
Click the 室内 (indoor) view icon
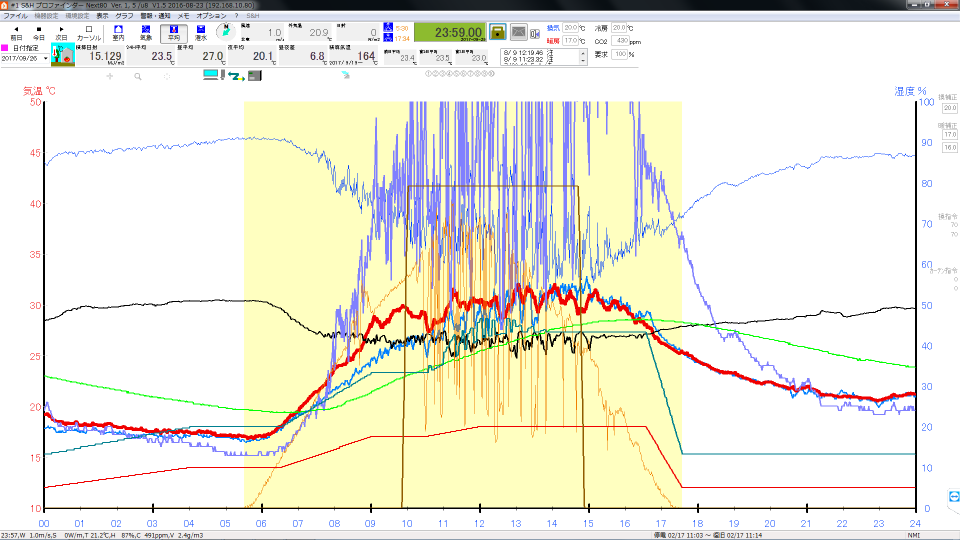118,30
